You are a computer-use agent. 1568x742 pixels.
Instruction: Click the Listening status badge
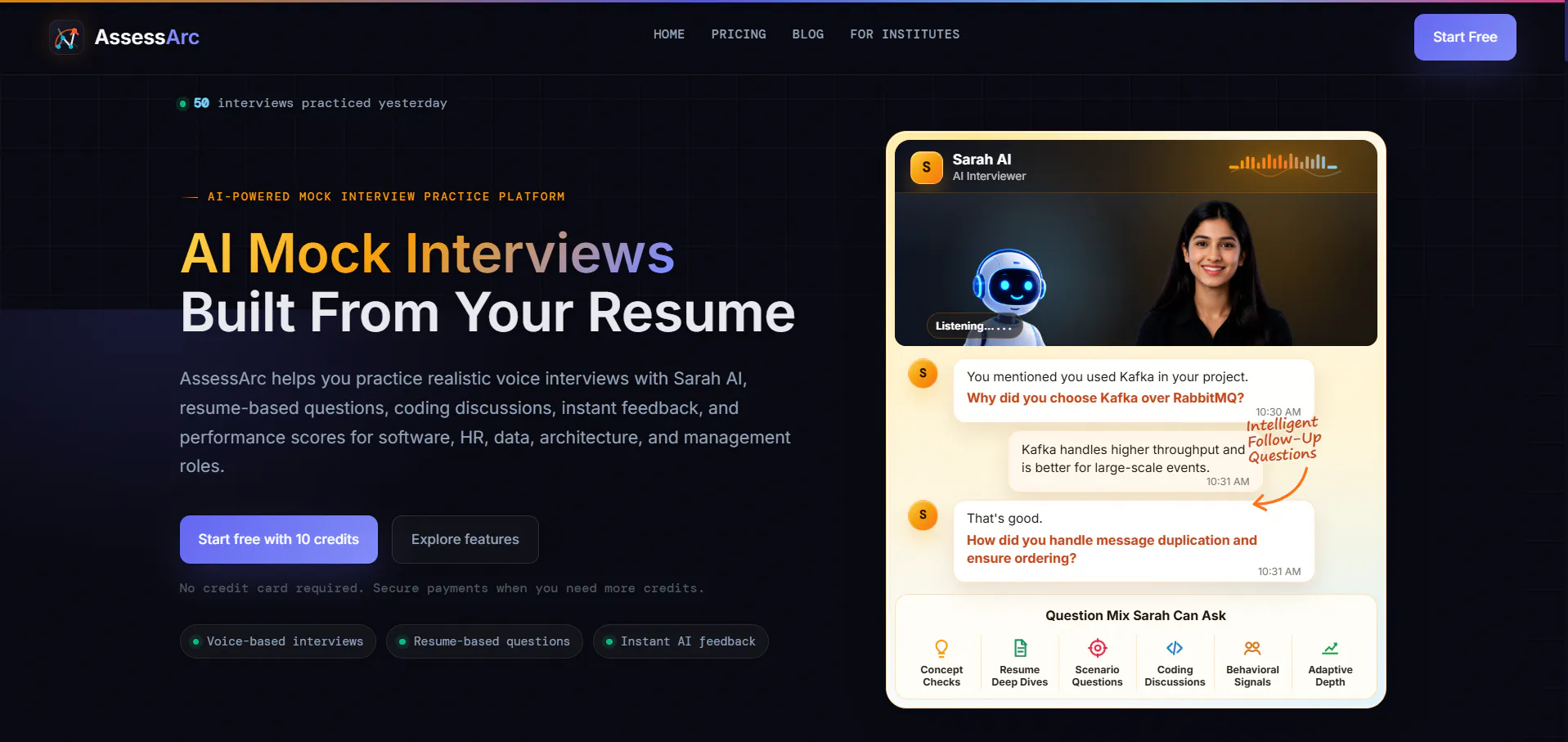pos(974,326)
